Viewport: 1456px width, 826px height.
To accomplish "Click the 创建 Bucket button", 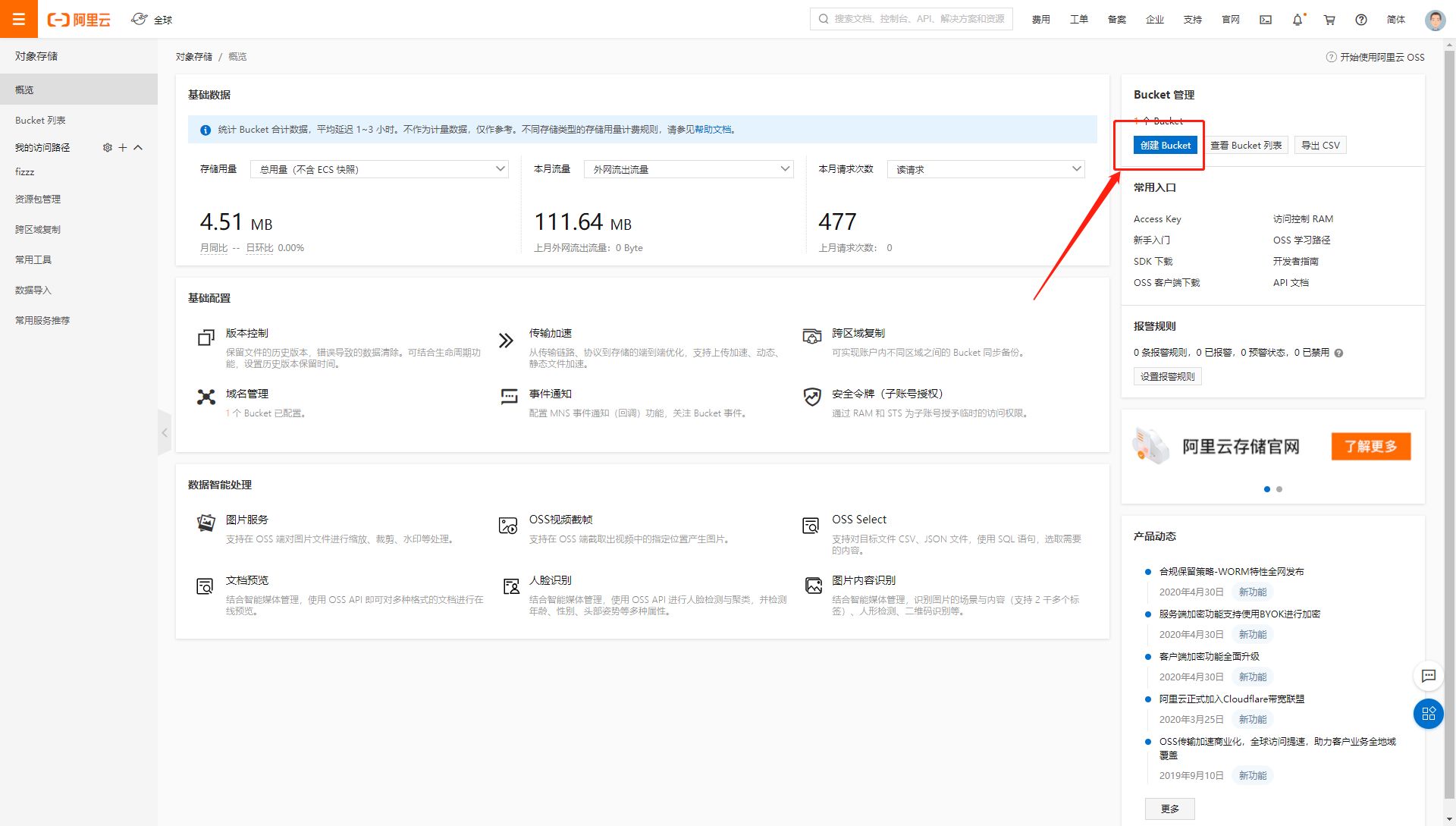I will (1166, 145).
